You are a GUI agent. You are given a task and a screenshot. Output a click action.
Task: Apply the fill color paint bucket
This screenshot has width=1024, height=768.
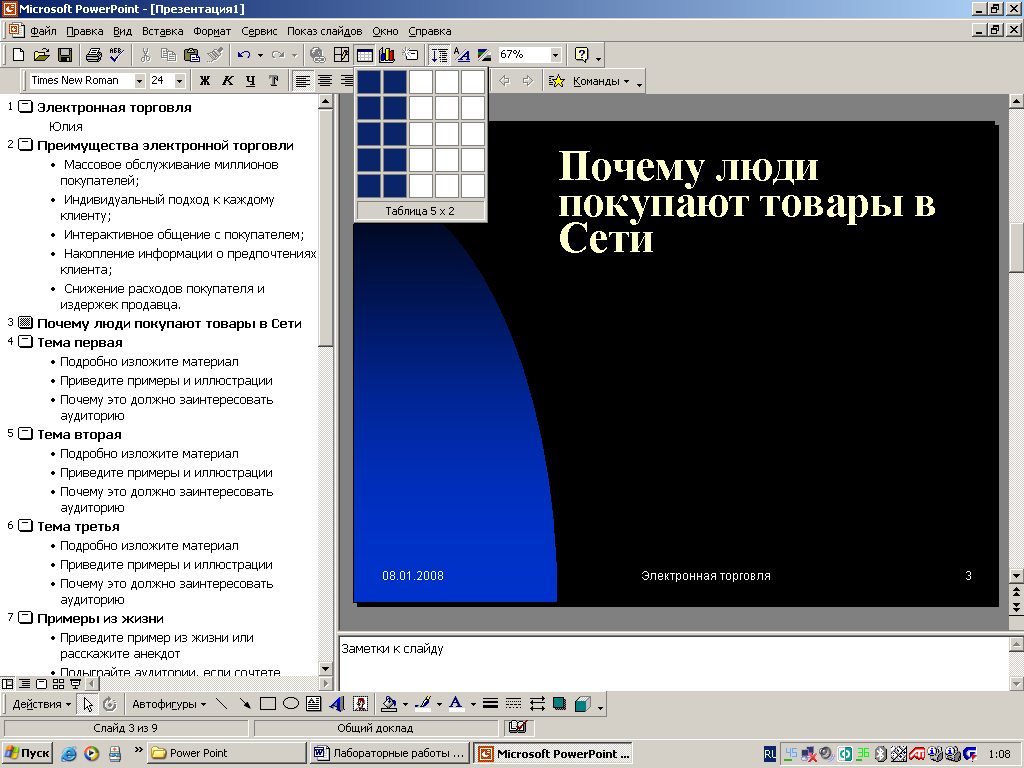pos(389,704)
